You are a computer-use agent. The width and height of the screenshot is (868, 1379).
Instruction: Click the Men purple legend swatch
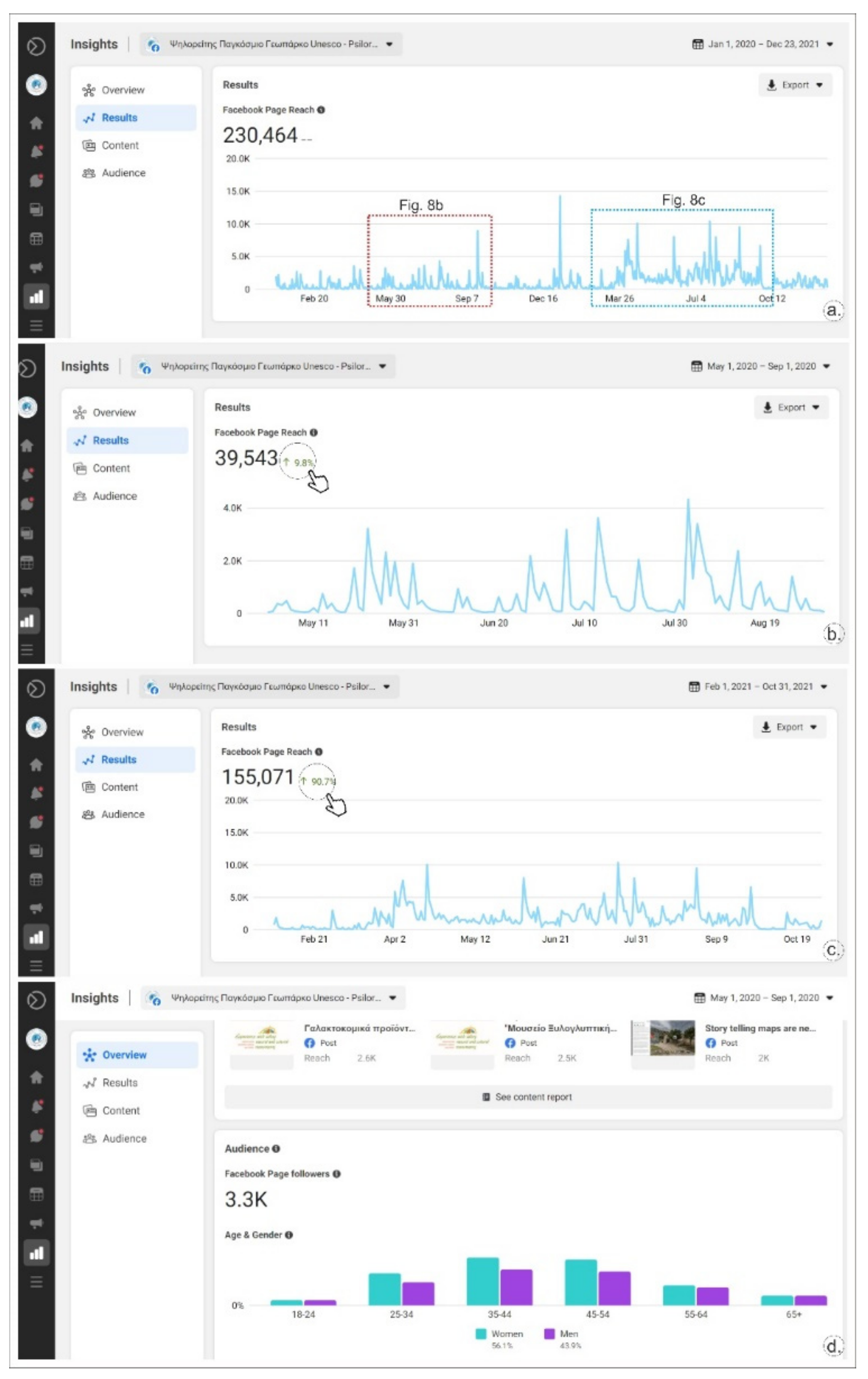(549, 1334)
